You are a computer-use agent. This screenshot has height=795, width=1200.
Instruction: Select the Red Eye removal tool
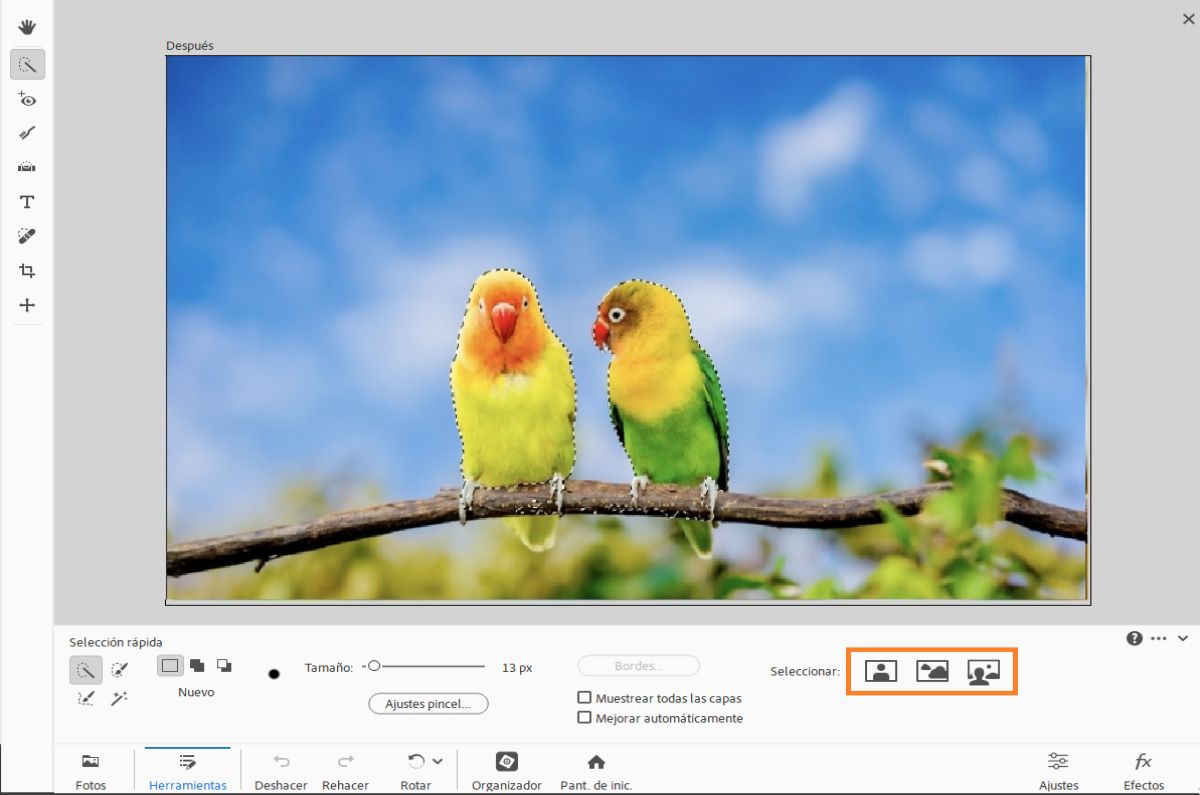coord(27,99)
